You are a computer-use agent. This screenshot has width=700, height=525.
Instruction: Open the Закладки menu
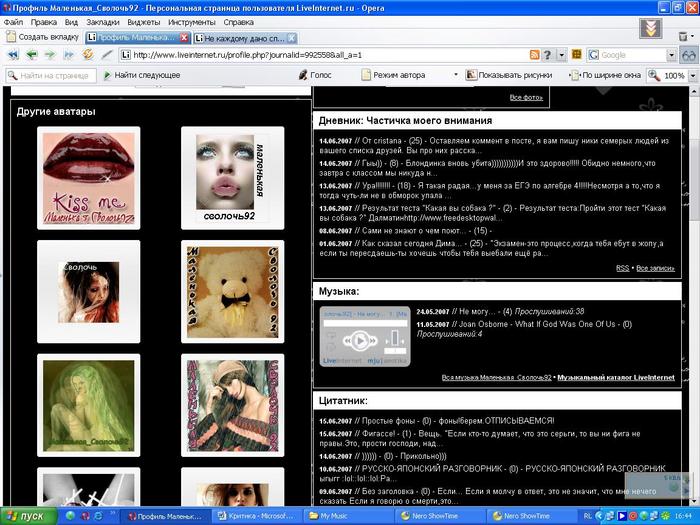pyautogui.click(x=103, y=22)
